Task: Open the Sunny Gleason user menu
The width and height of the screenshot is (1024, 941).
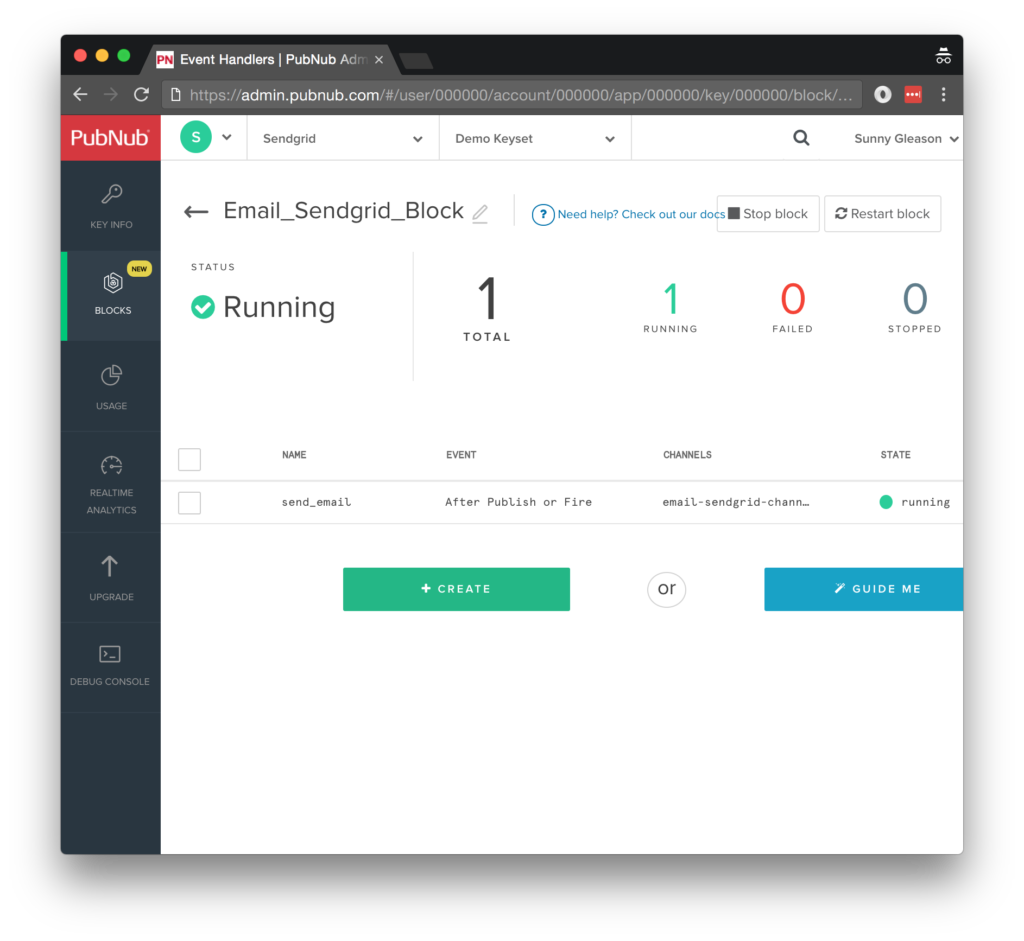Action: (x=906, y=139)
